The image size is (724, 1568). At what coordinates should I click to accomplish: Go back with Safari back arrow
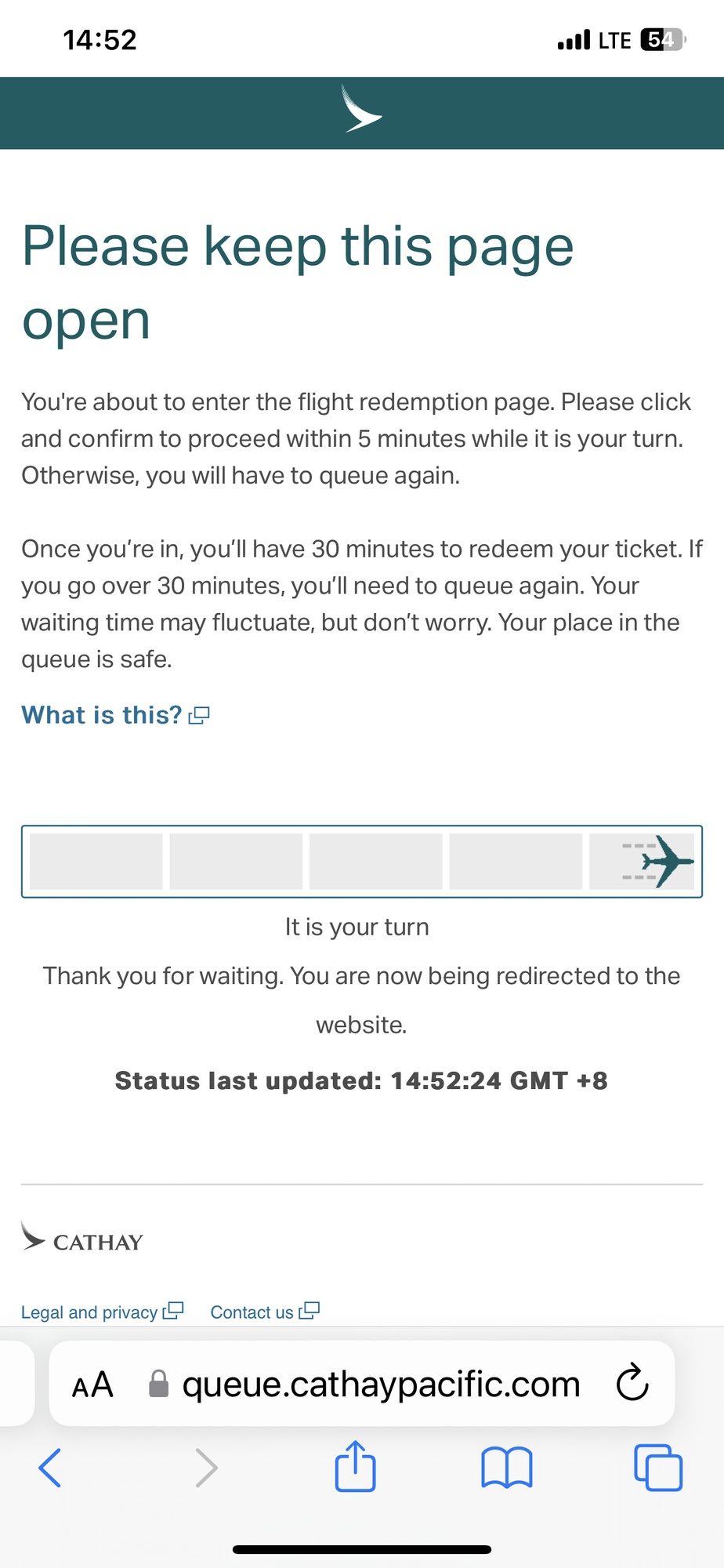pyautogui.click(x=49, y=1468)
